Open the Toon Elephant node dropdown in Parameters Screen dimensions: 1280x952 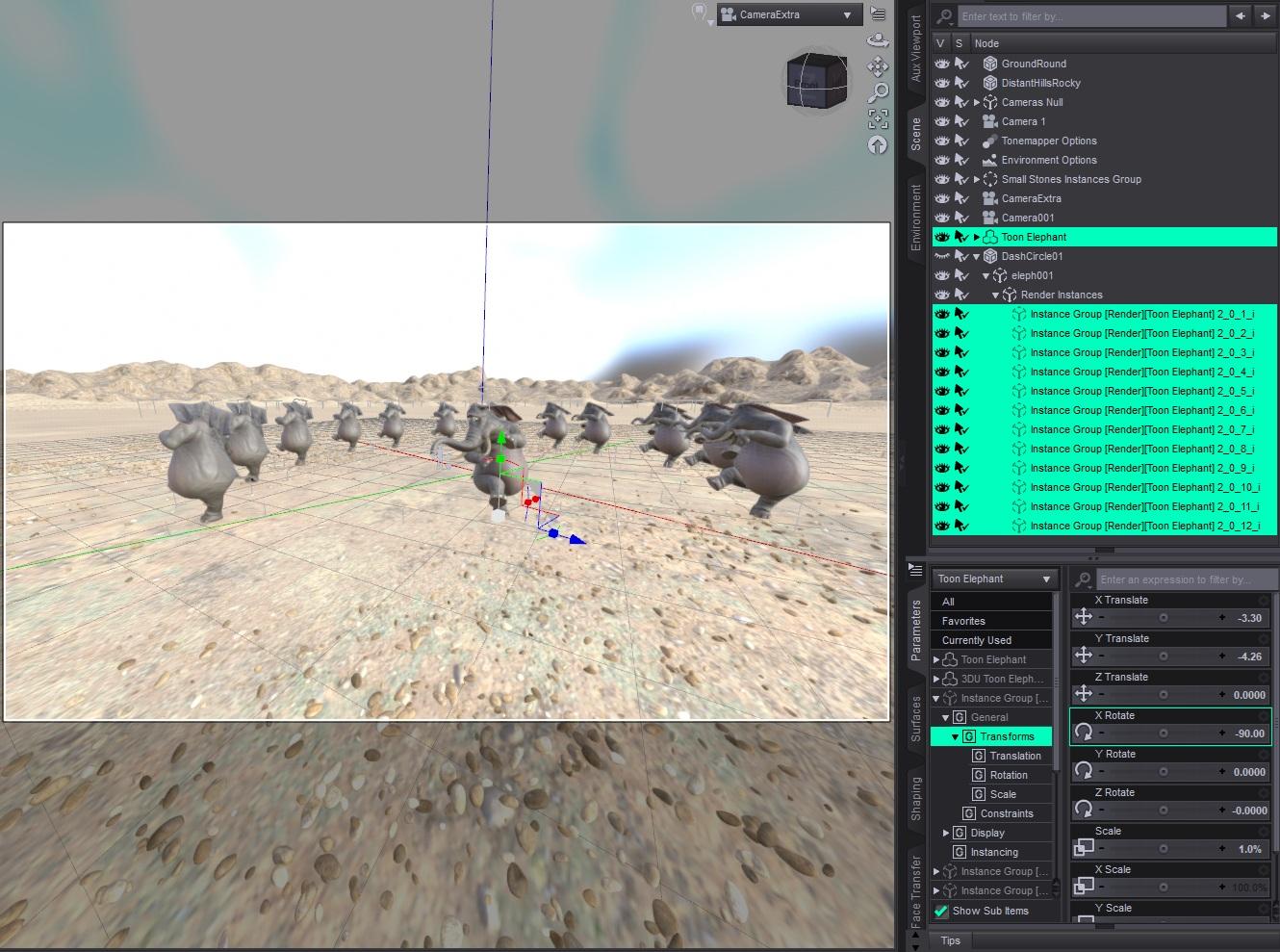[x=994, y=579]
